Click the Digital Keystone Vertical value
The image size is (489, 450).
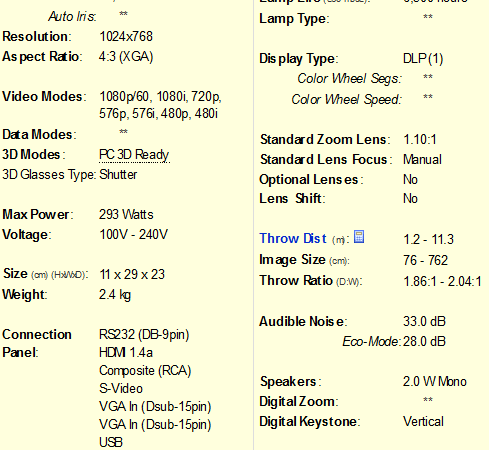[x=423, y=421]
